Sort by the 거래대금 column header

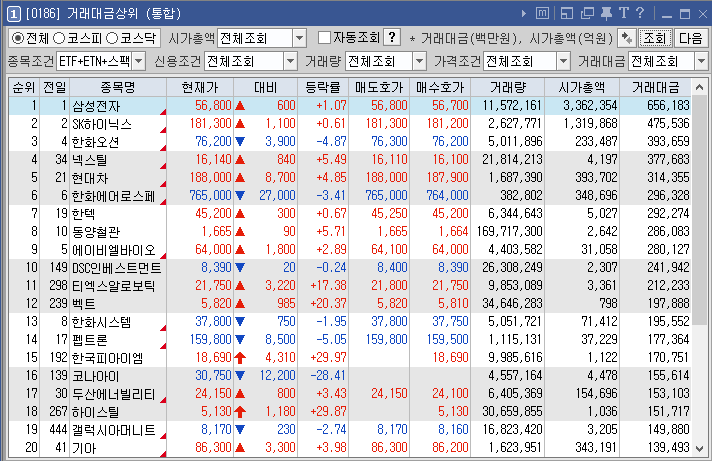(656, 87)
